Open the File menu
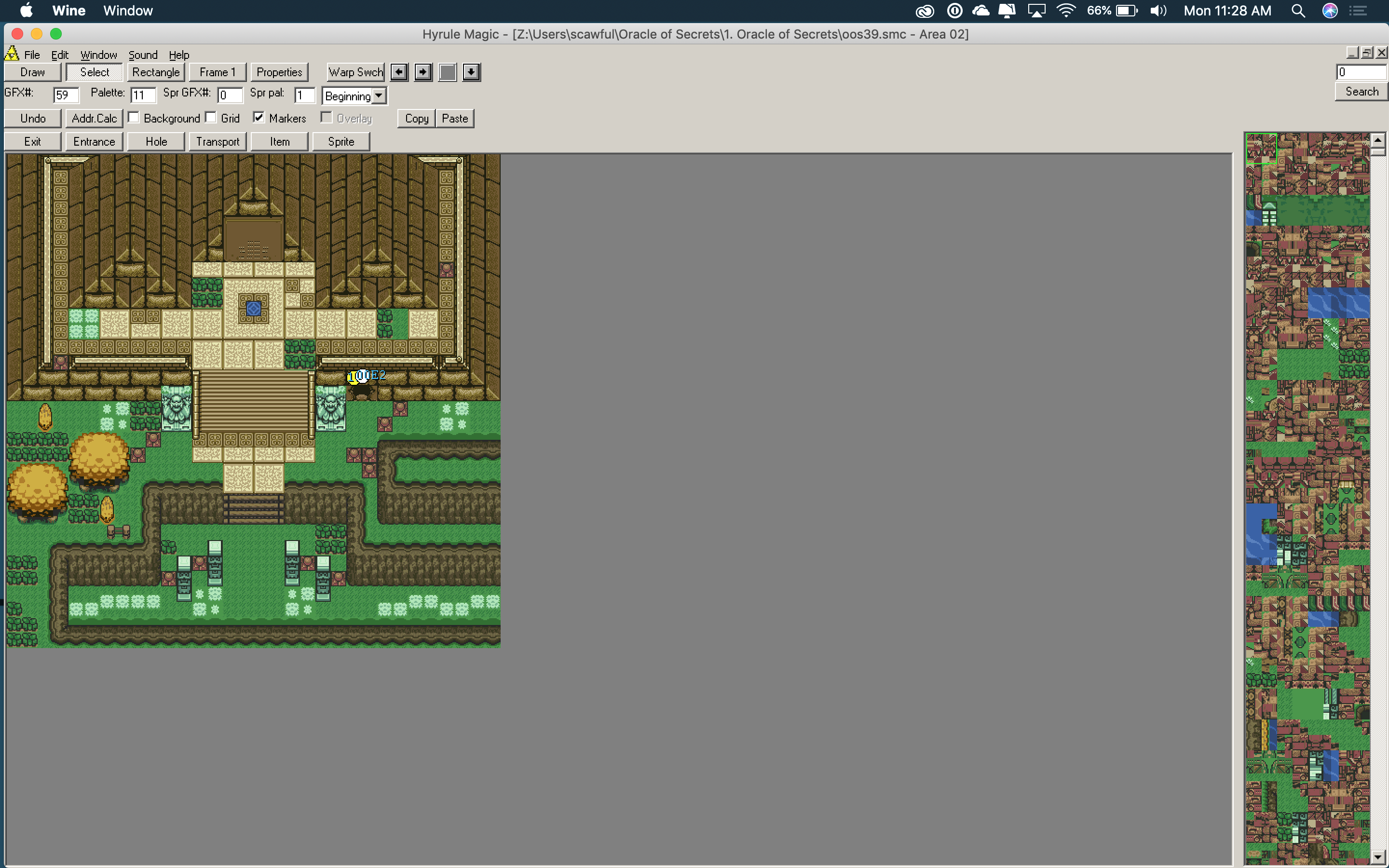The image size is (1389, 868). point(32,55)
